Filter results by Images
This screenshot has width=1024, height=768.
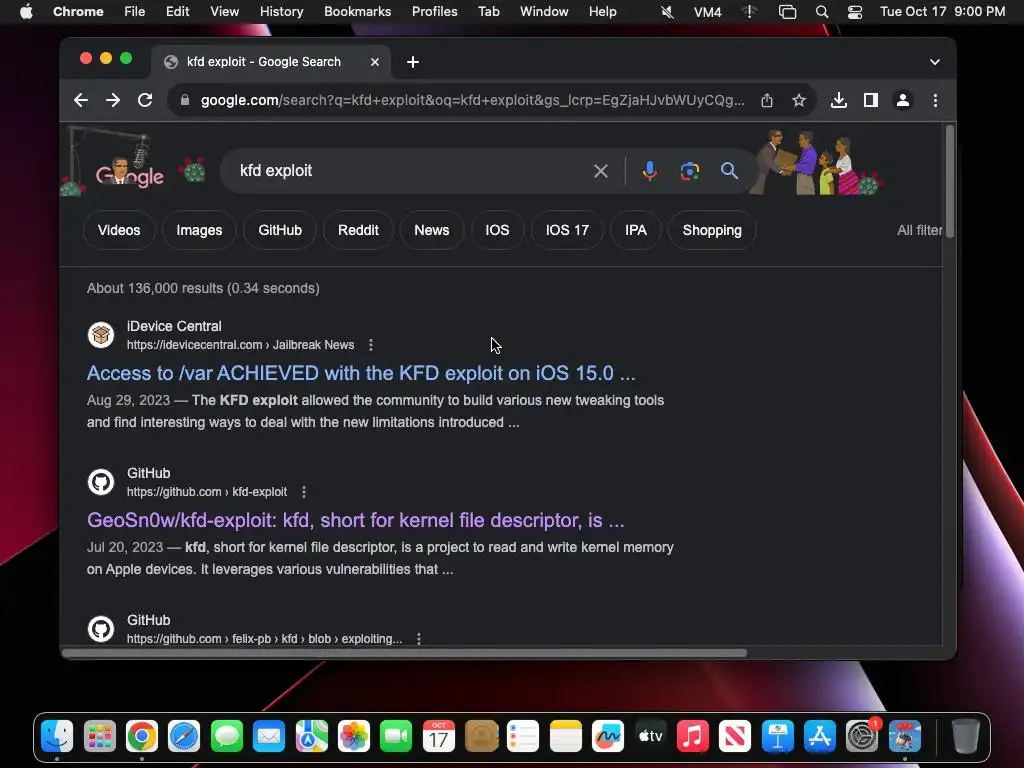[199, 230]
